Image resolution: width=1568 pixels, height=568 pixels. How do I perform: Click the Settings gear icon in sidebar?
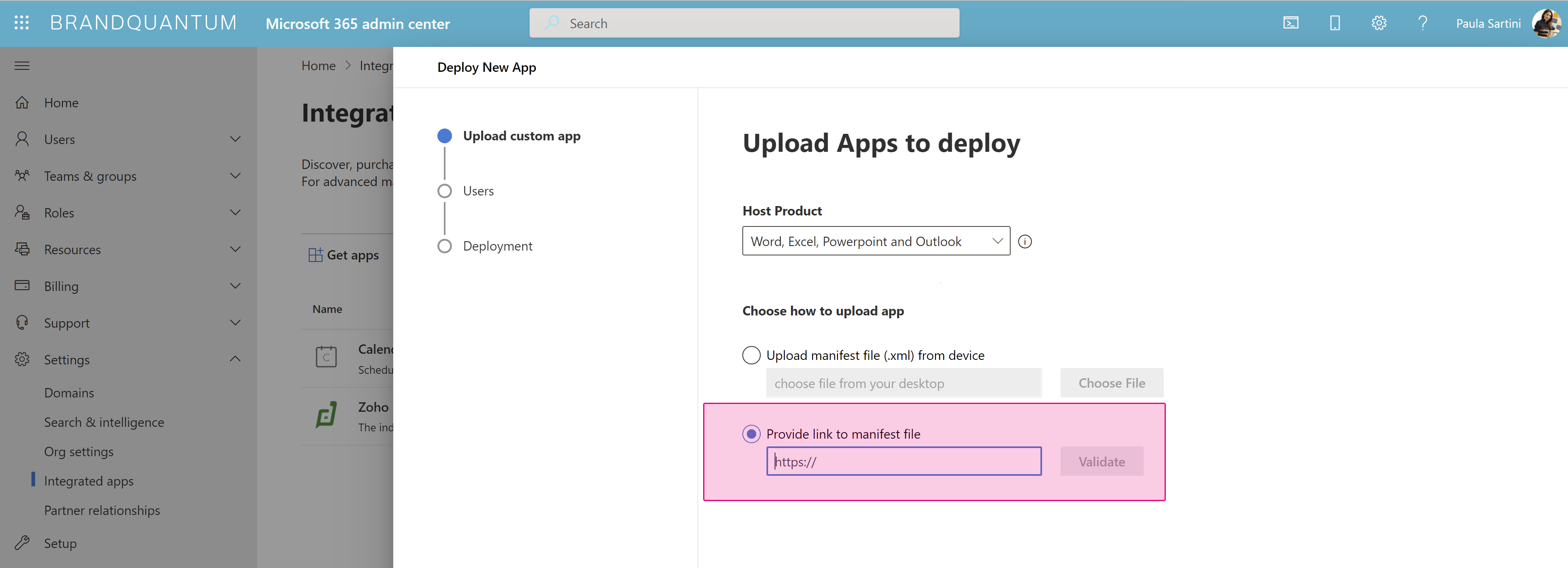pyautogui.click(x=22, y=359)
